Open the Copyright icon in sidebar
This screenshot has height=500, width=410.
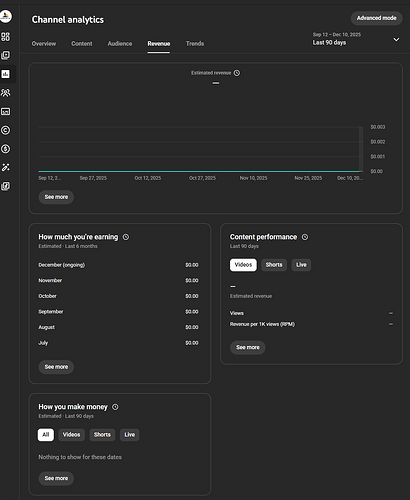[x=5, y=130]
